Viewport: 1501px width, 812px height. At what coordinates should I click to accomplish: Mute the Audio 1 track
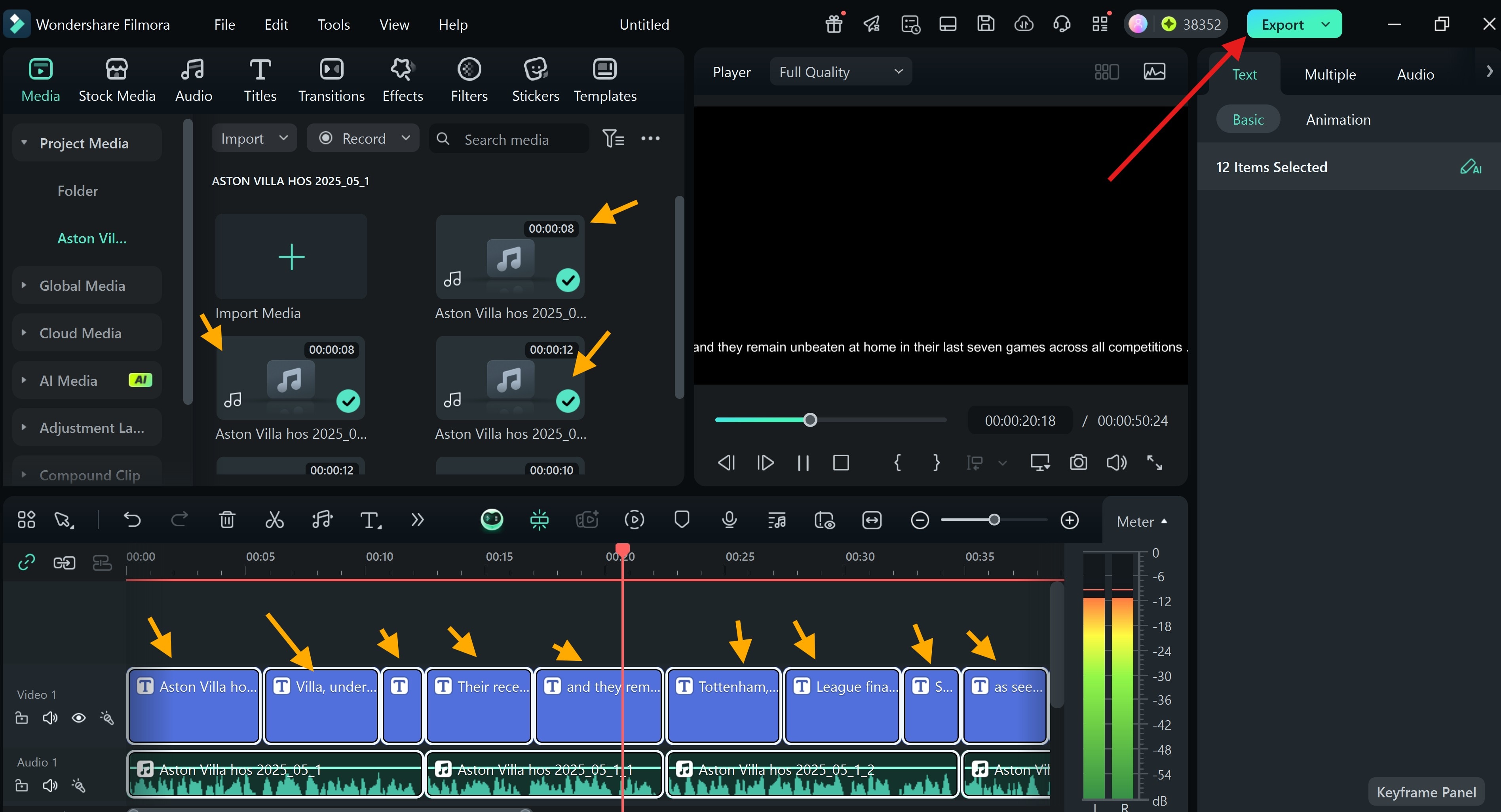click(x=50, y=785)
